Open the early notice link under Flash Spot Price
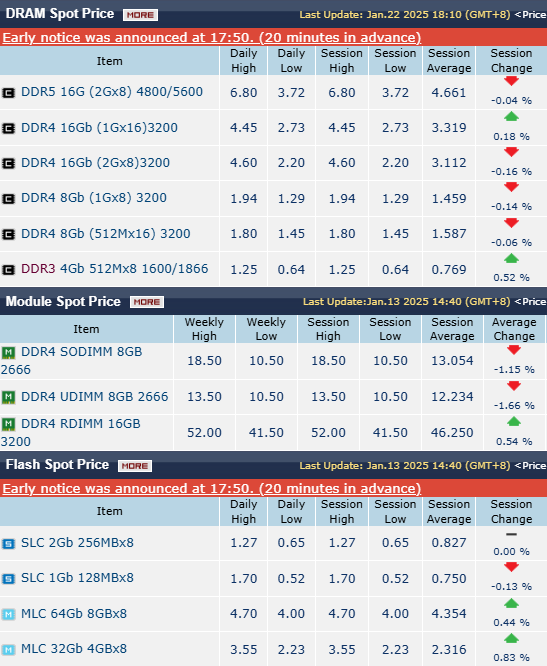 tap(211, 488)
